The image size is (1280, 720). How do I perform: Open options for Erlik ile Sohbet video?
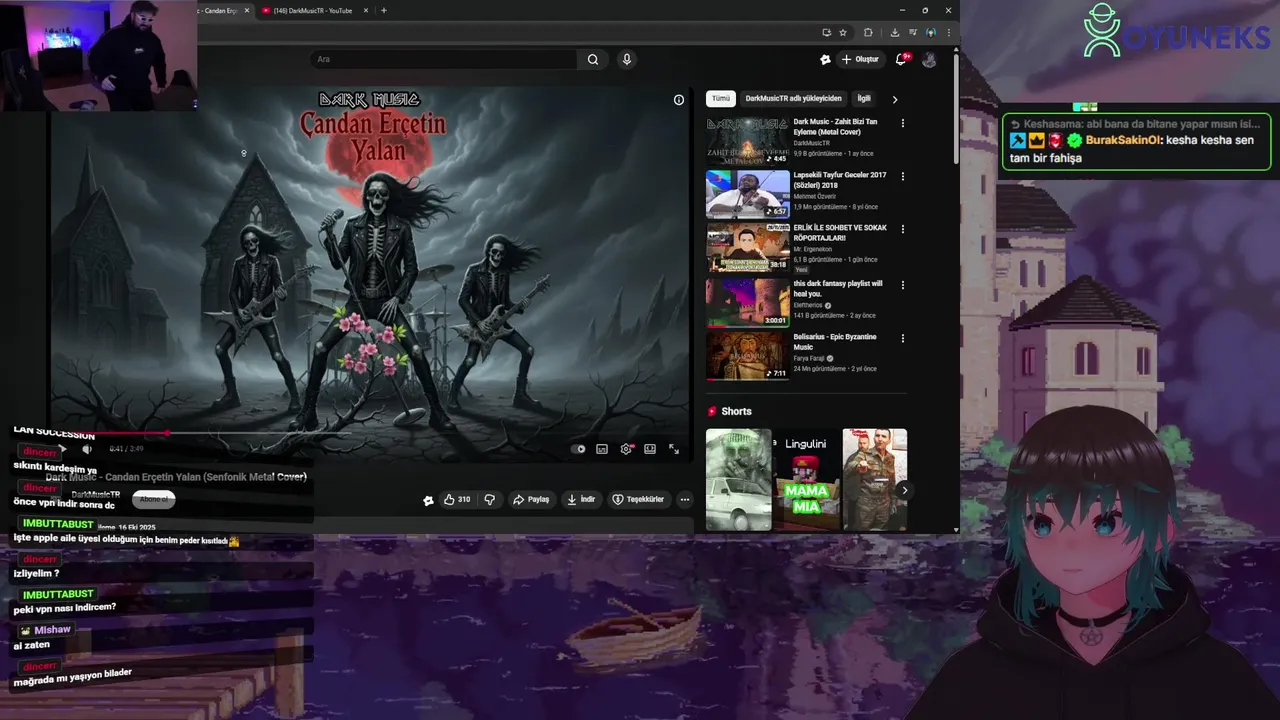click(903, 229)
